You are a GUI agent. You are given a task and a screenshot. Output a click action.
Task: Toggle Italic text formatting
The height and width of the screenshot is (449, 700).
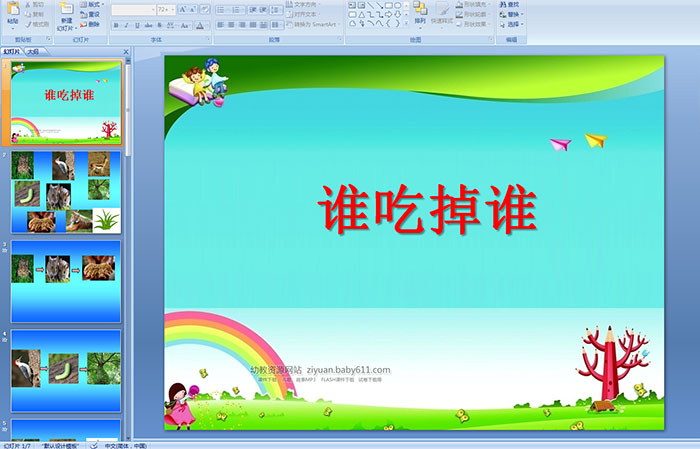coord(125,25)
